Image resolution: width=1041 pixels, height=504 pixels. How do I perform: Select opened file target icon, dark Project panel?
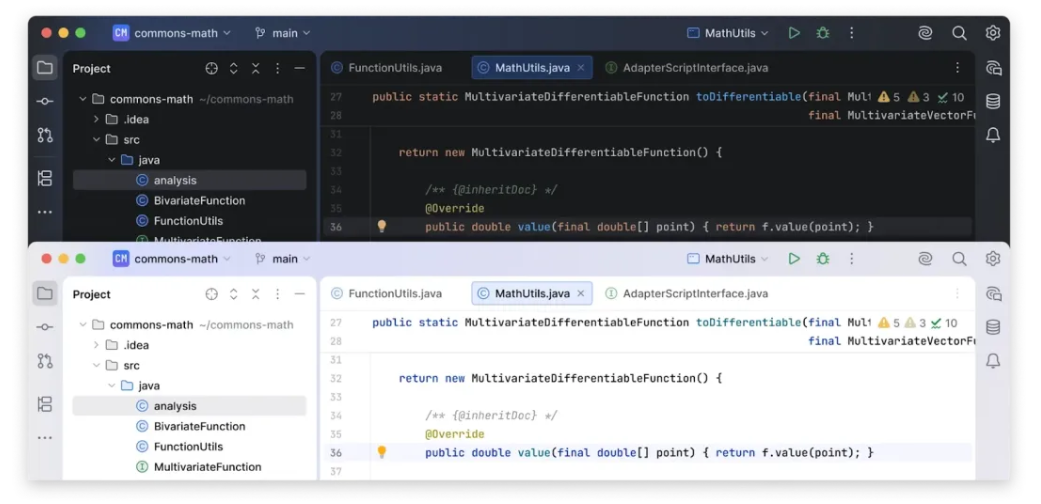211,68
